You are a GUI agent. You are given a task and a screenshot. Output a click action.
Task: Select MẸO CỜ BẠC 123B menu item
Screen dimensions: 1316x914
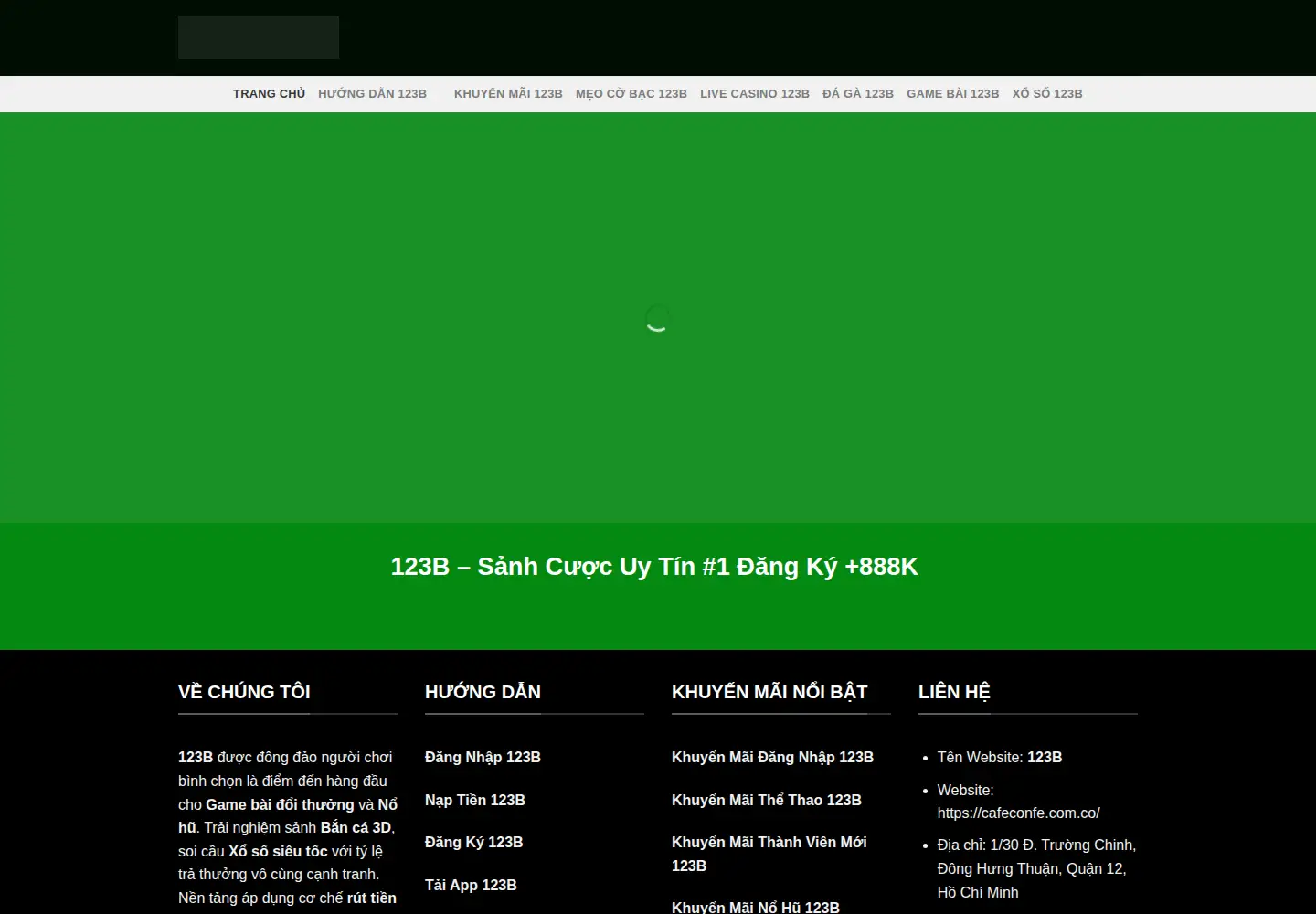pyautogui.click(x=631, y=94)
